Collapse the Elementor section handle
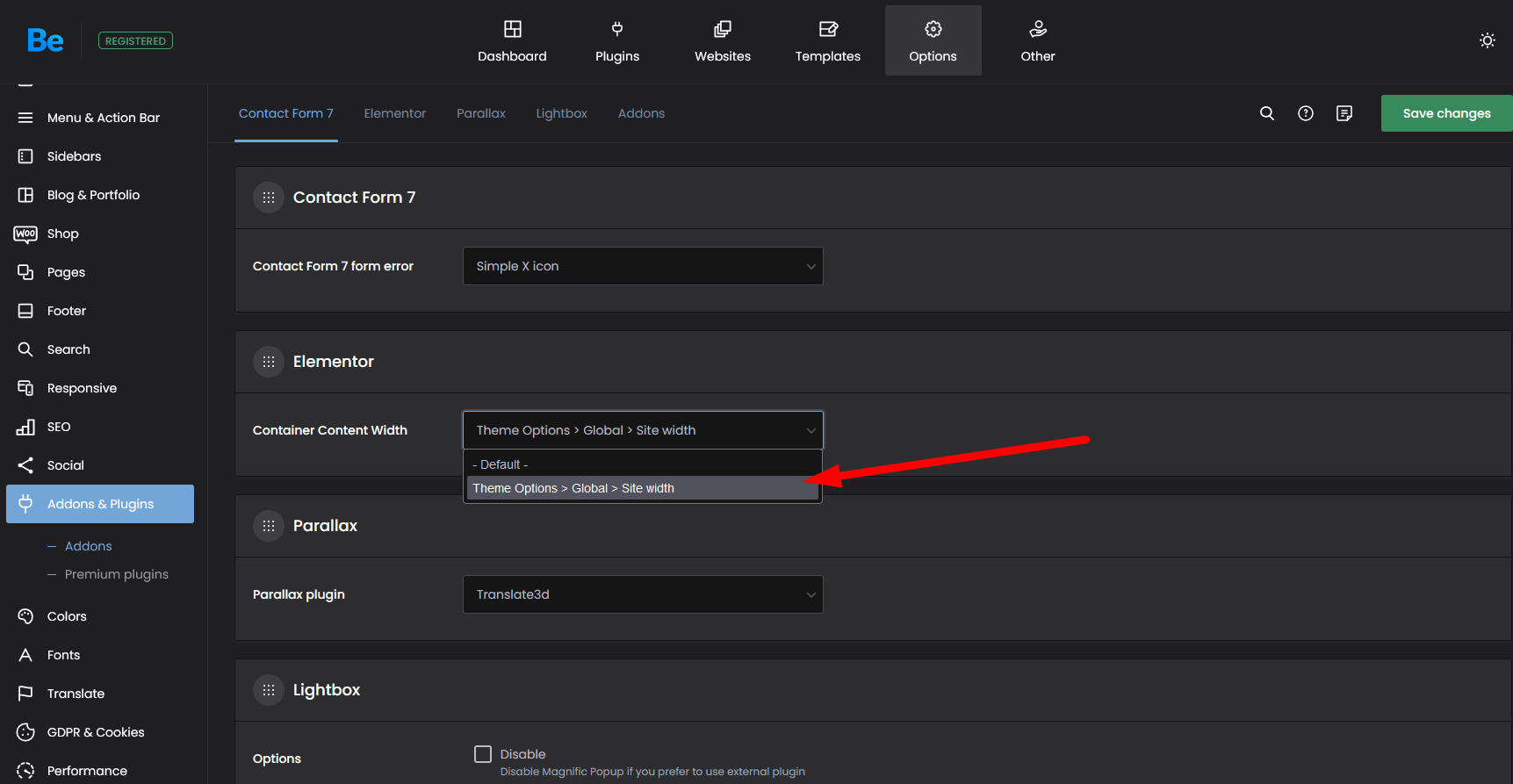This screenshot has height=784, width=1513. point(269,362)
